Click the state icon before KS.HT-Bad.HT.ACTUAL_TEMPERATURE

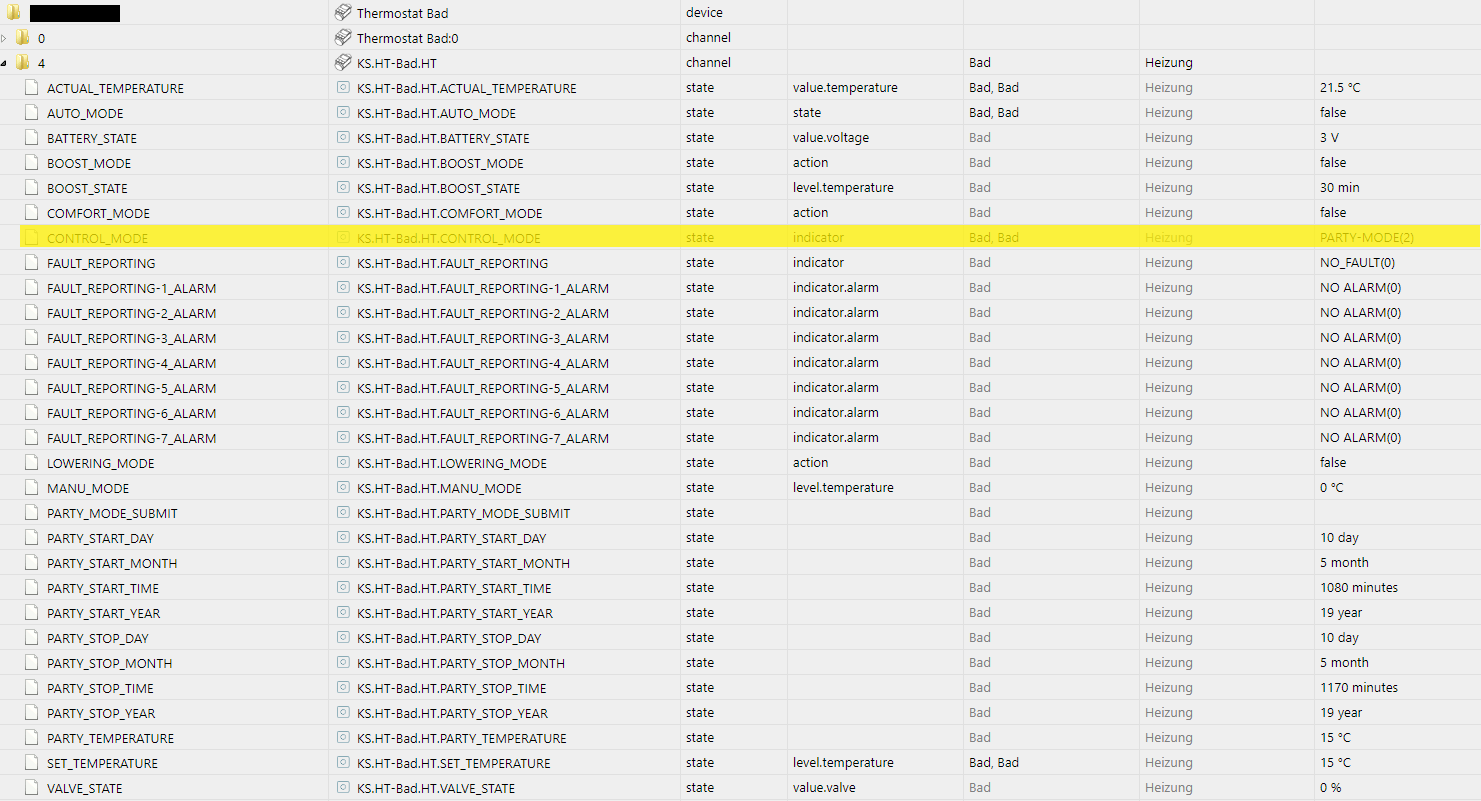point(343,88)
